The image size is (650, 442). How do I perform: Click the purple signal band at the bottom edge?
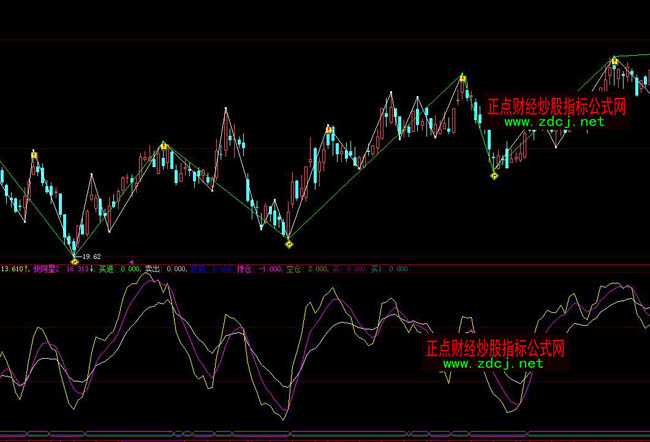[x=325, y=436]
